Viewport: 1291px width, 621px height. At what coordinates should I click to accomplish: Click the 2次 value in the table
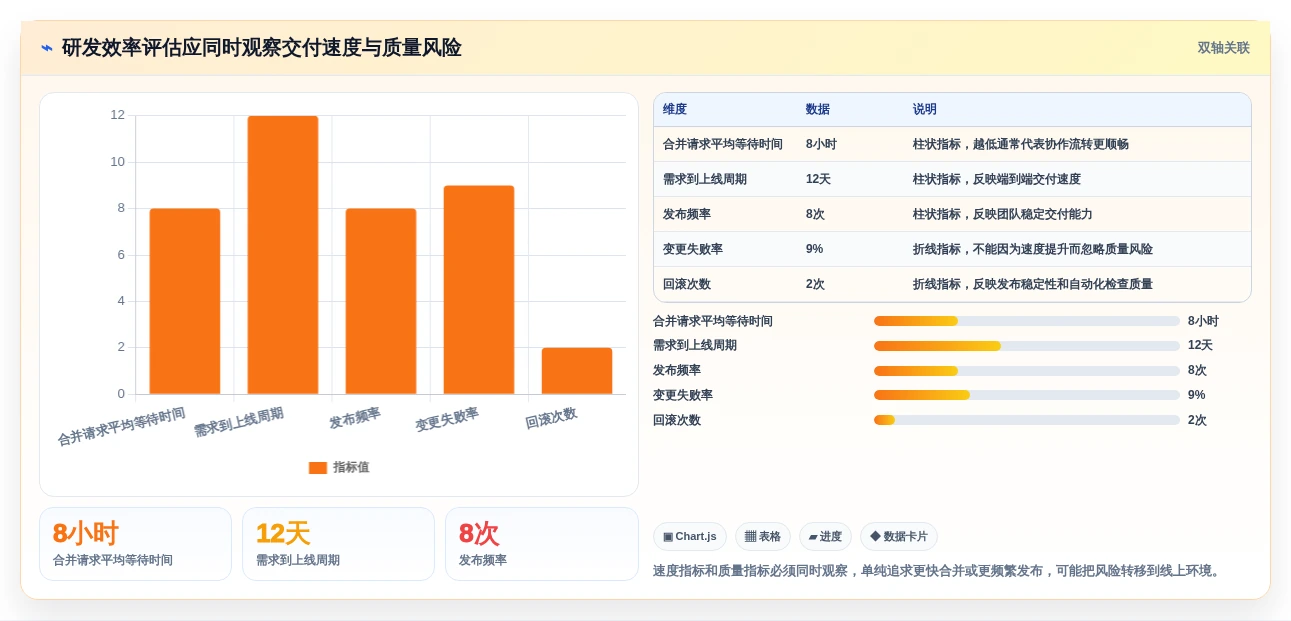[x=815, y=284]
